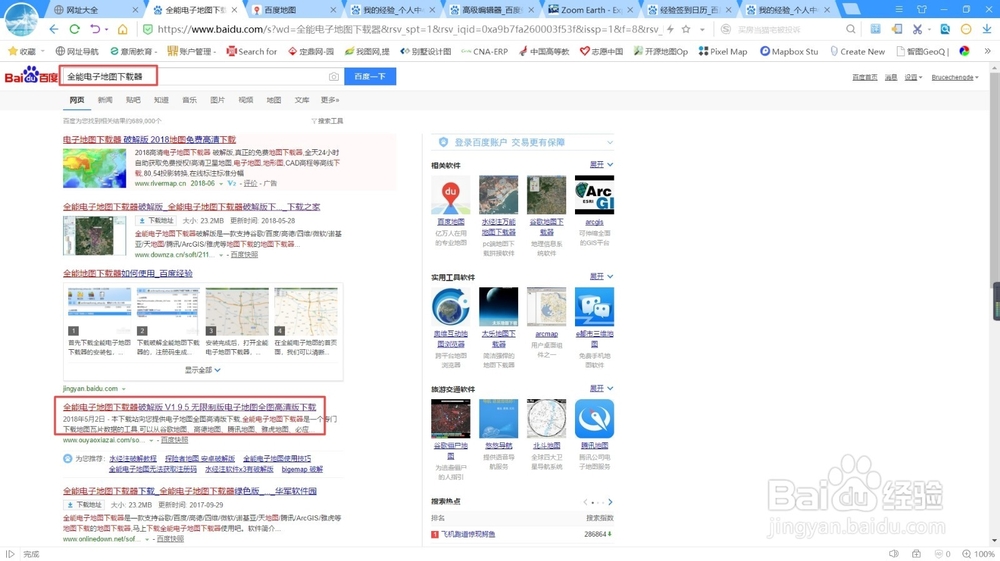Open step 3 thumbnail in jingyan result
This screenshot has height=561, width=1000.
point(237,312)
